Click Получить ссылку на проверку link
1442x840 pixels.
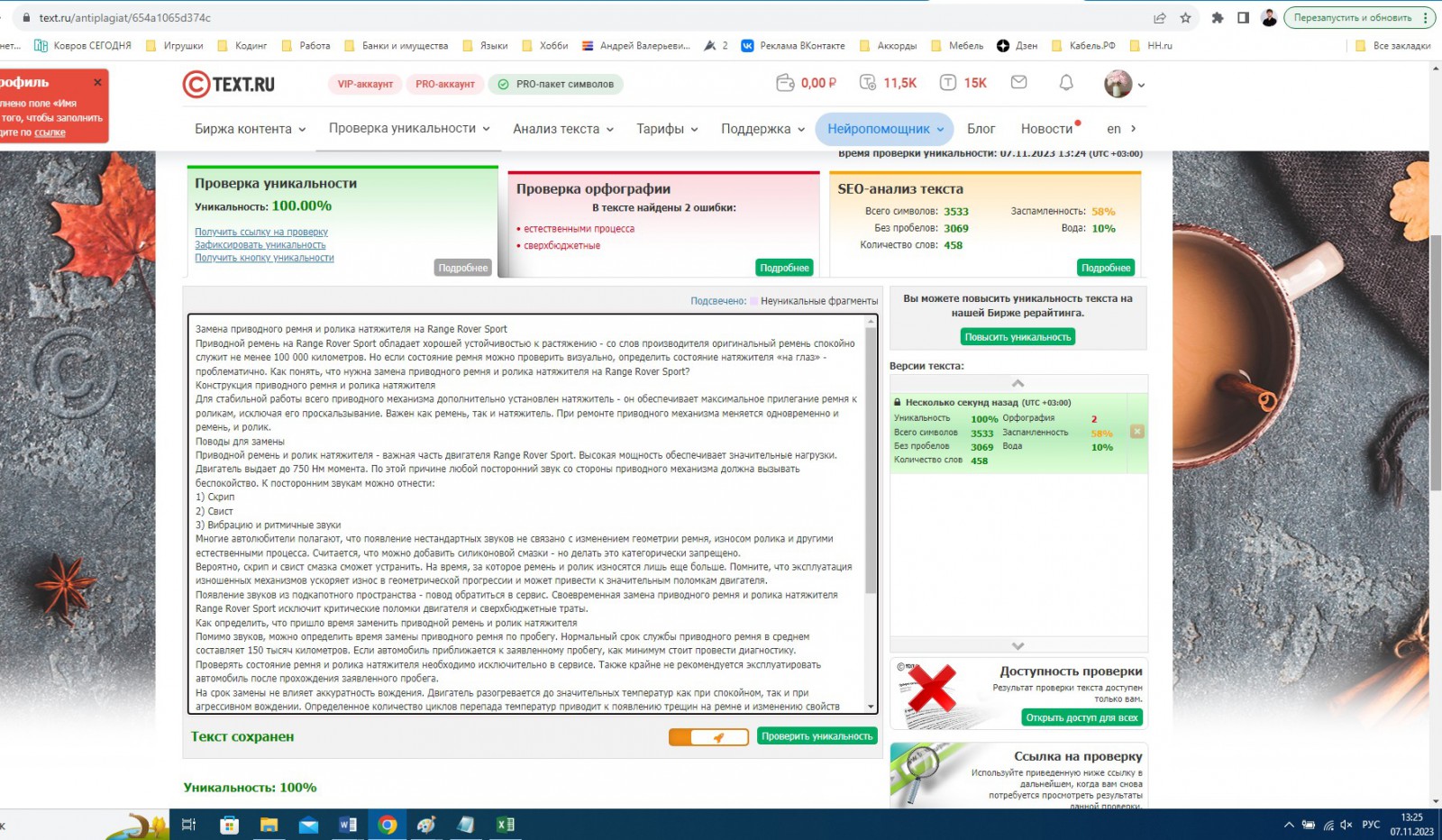coord(261,232)
